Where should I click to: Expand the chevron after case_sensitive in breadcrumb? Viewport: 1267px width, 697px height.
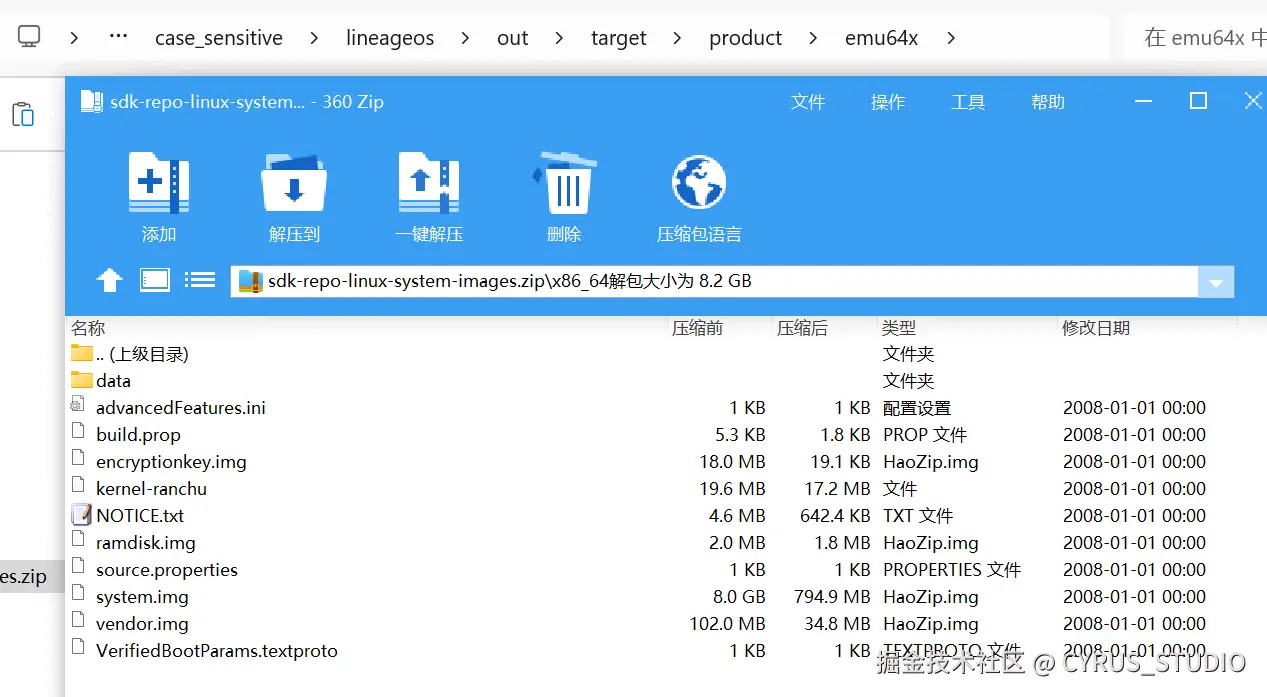tap(314, 38)
